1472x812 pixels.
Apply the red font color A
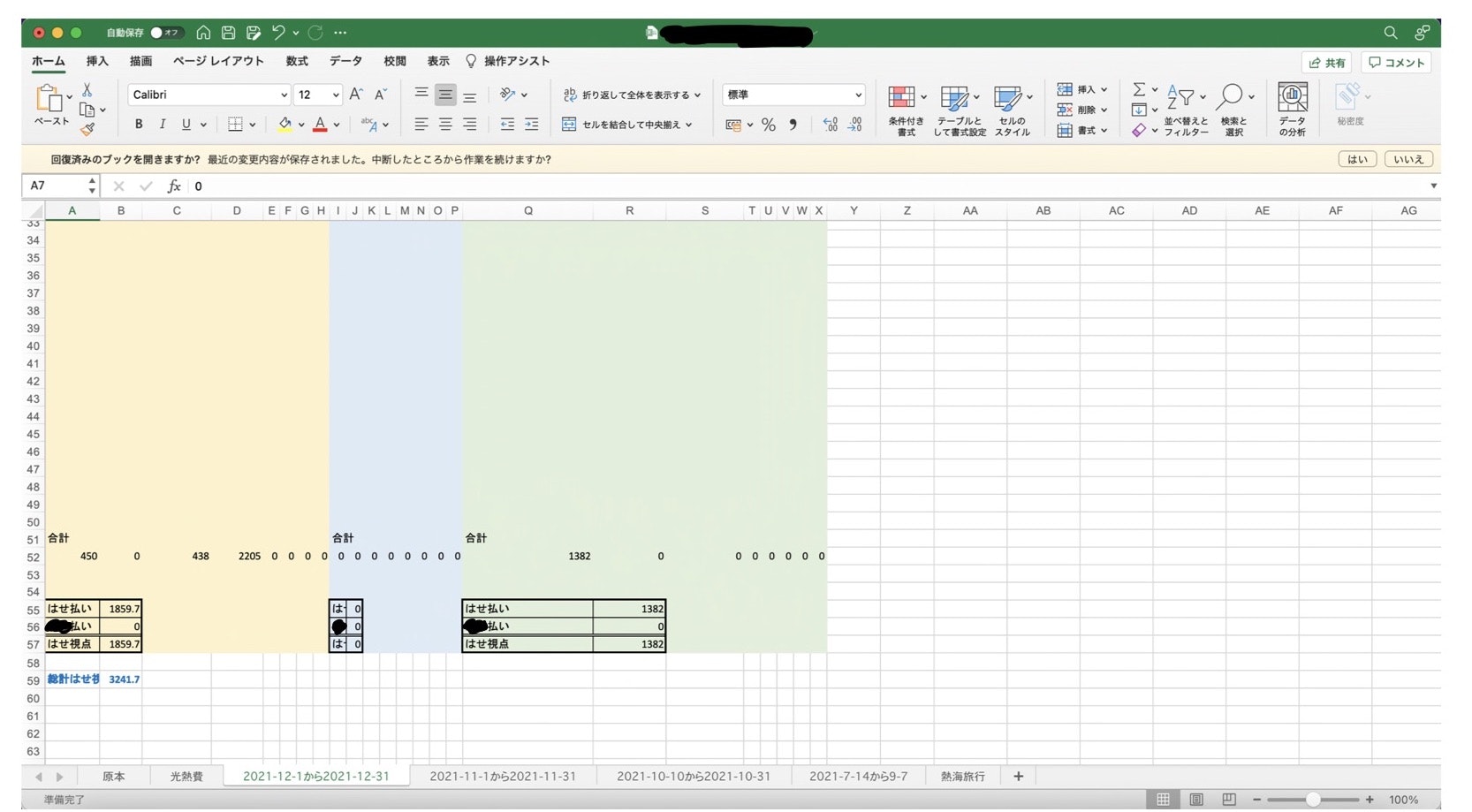point(320,125)
